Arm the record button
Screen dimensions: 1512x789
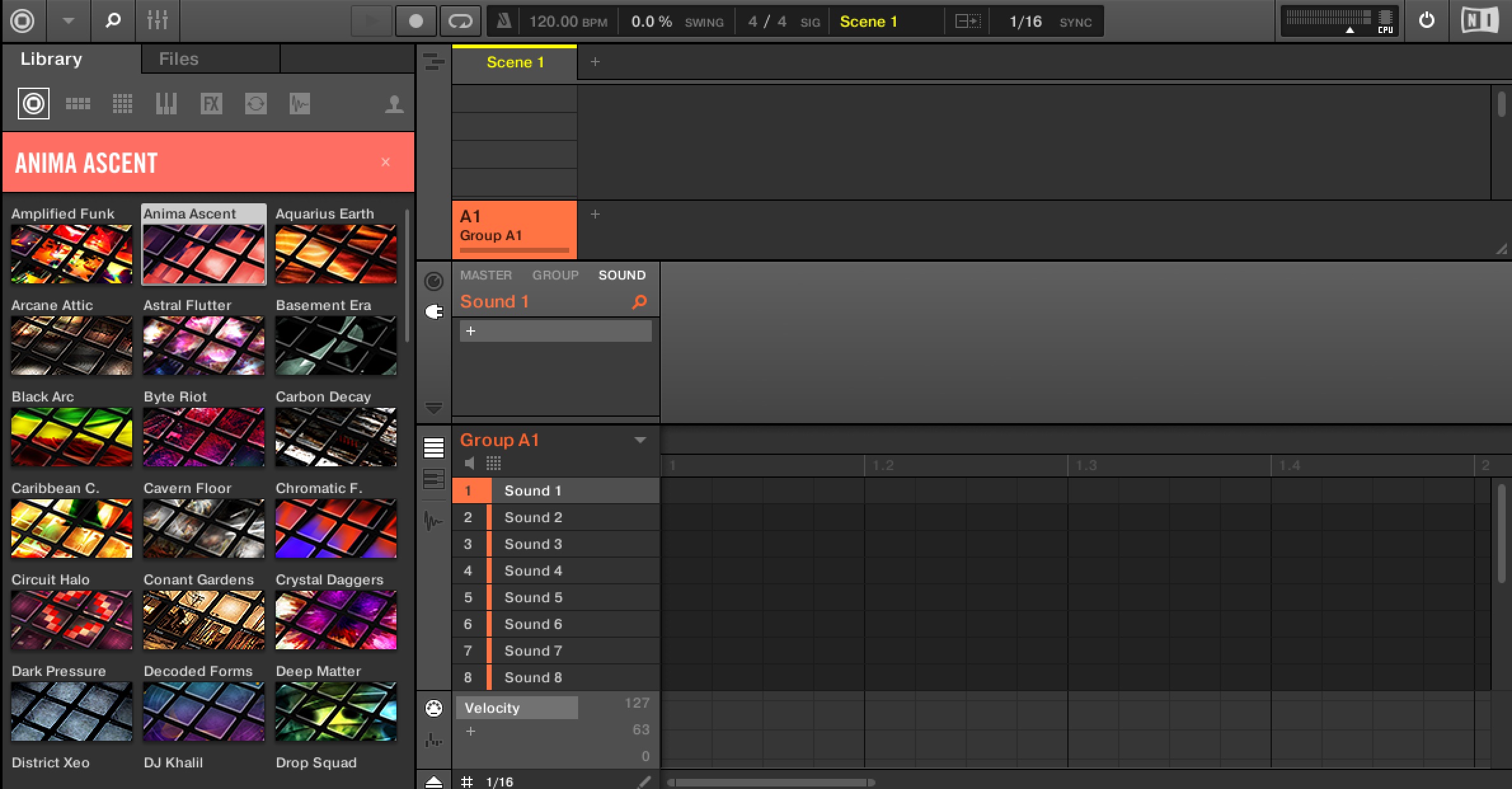pos(416,22)
